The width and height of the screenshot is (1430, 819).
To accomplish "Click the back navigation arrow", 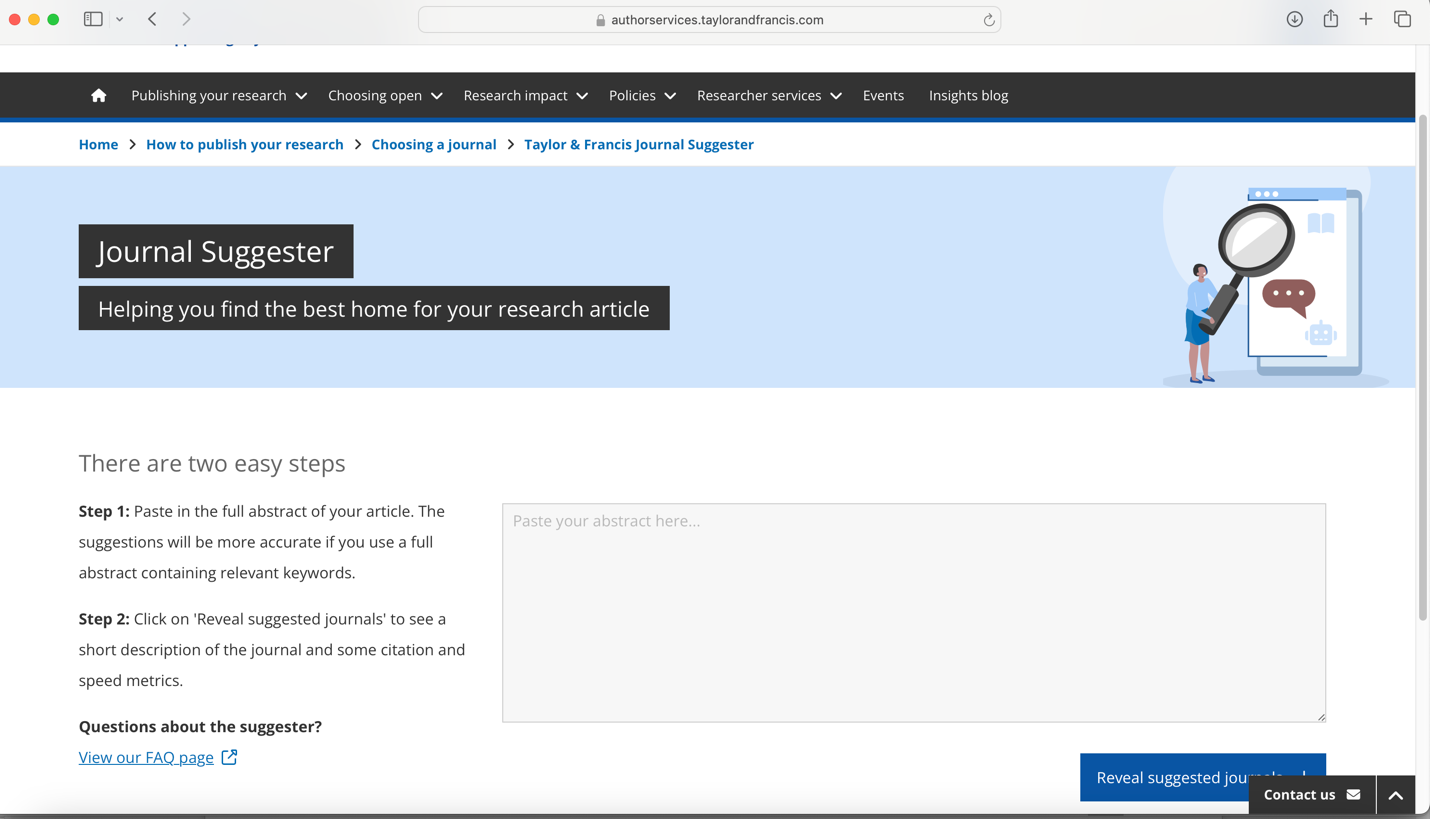I will [x=150, y=18].
